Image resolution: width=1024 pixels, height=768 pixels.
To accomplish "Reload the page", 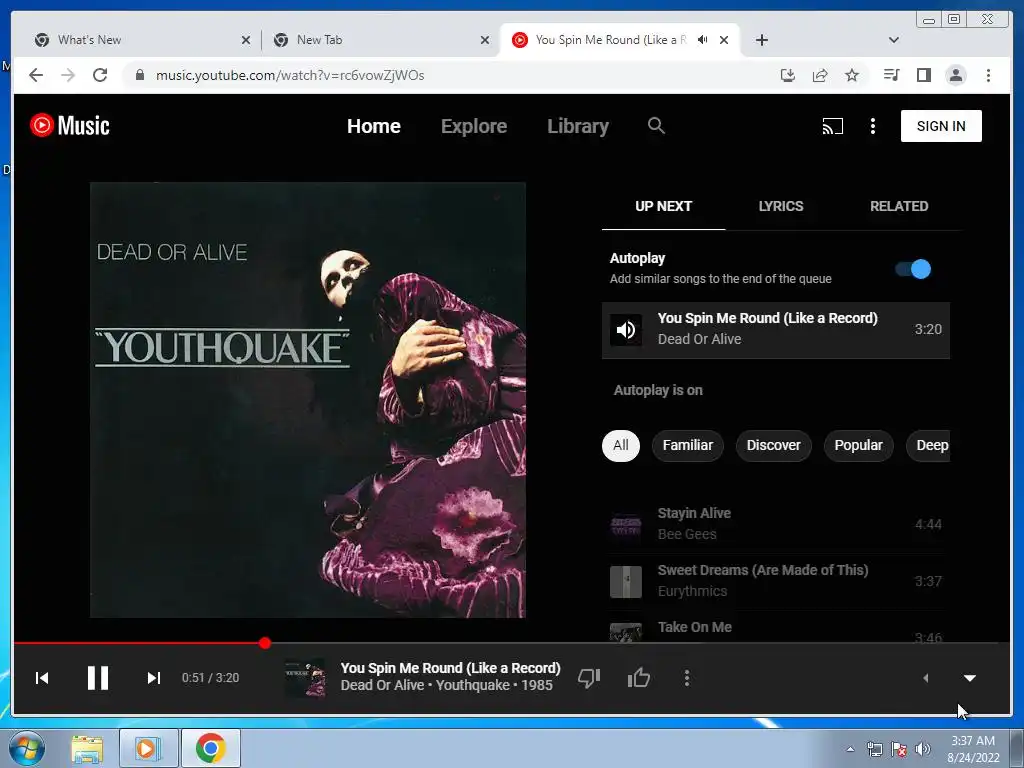I will point(100,75).
